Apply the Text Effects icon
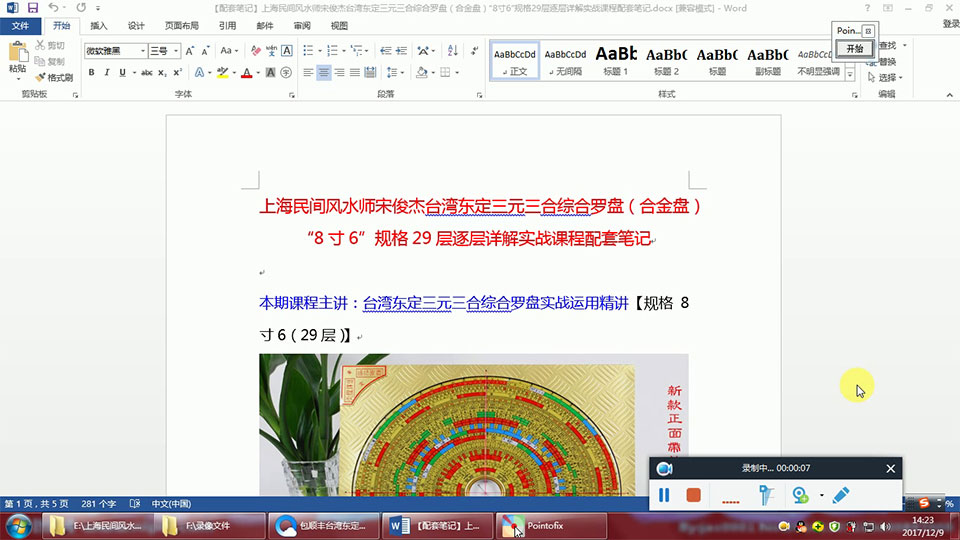This screenshot has height=540, width=960. click(x=200, y=73)
